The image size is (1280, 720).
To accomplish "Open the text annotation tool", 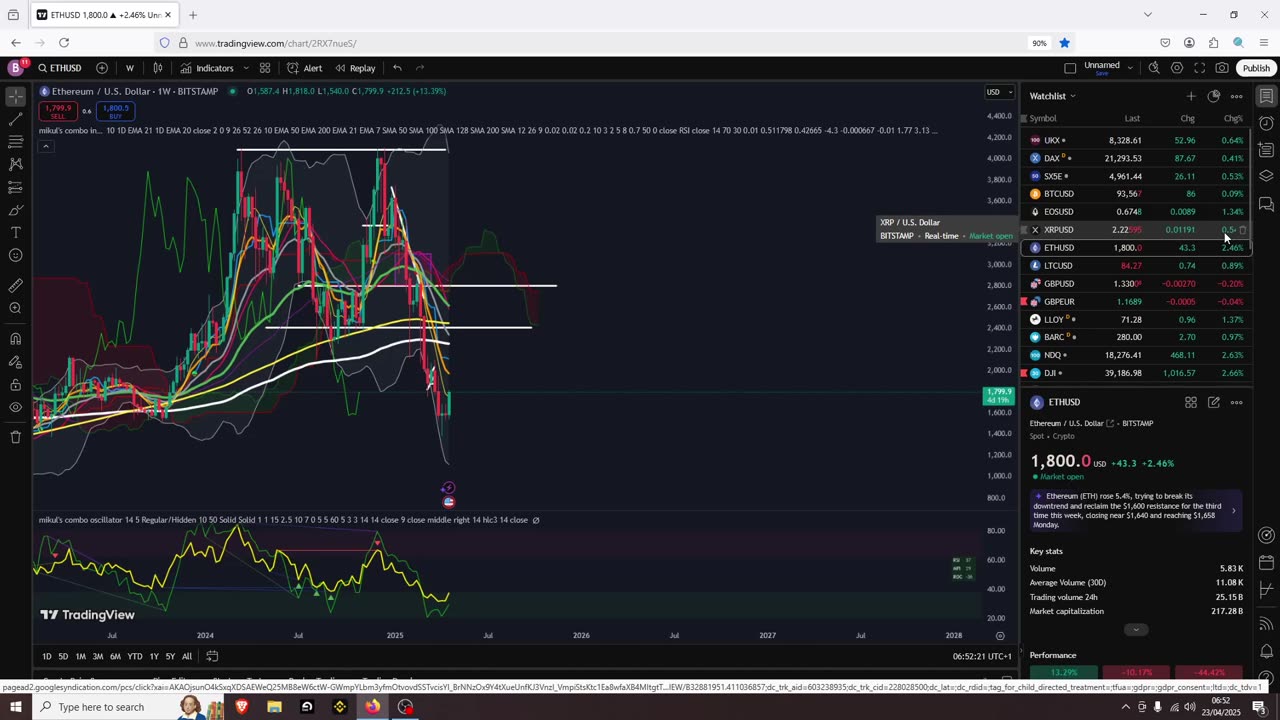I will [x=15, y=233].
